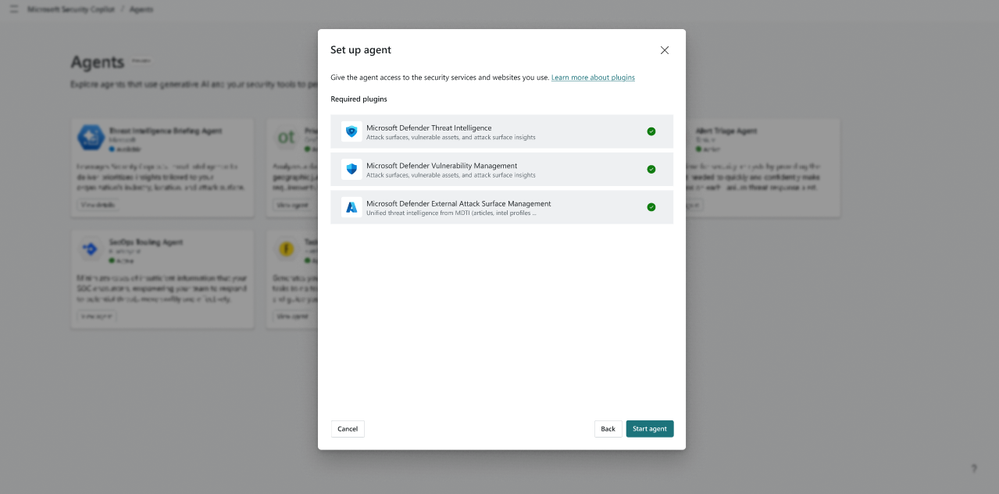Close the Set up agent dialog
The width and height of the screenshot is (999, 494).
pyautogui.click(x=665, y=50)
